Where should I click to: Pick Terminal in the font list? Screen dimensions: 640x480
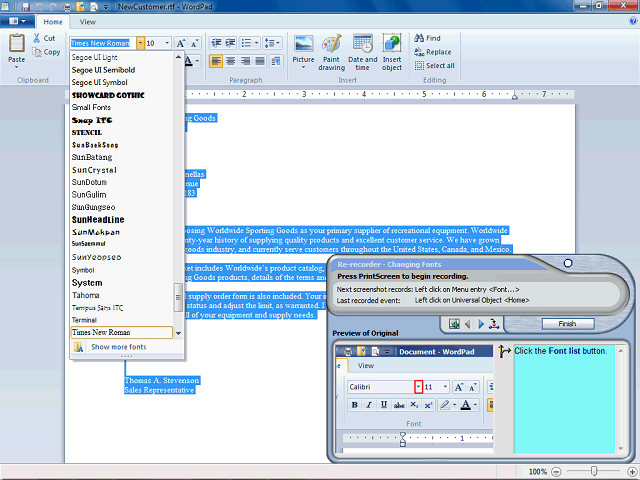coord(122,320)
